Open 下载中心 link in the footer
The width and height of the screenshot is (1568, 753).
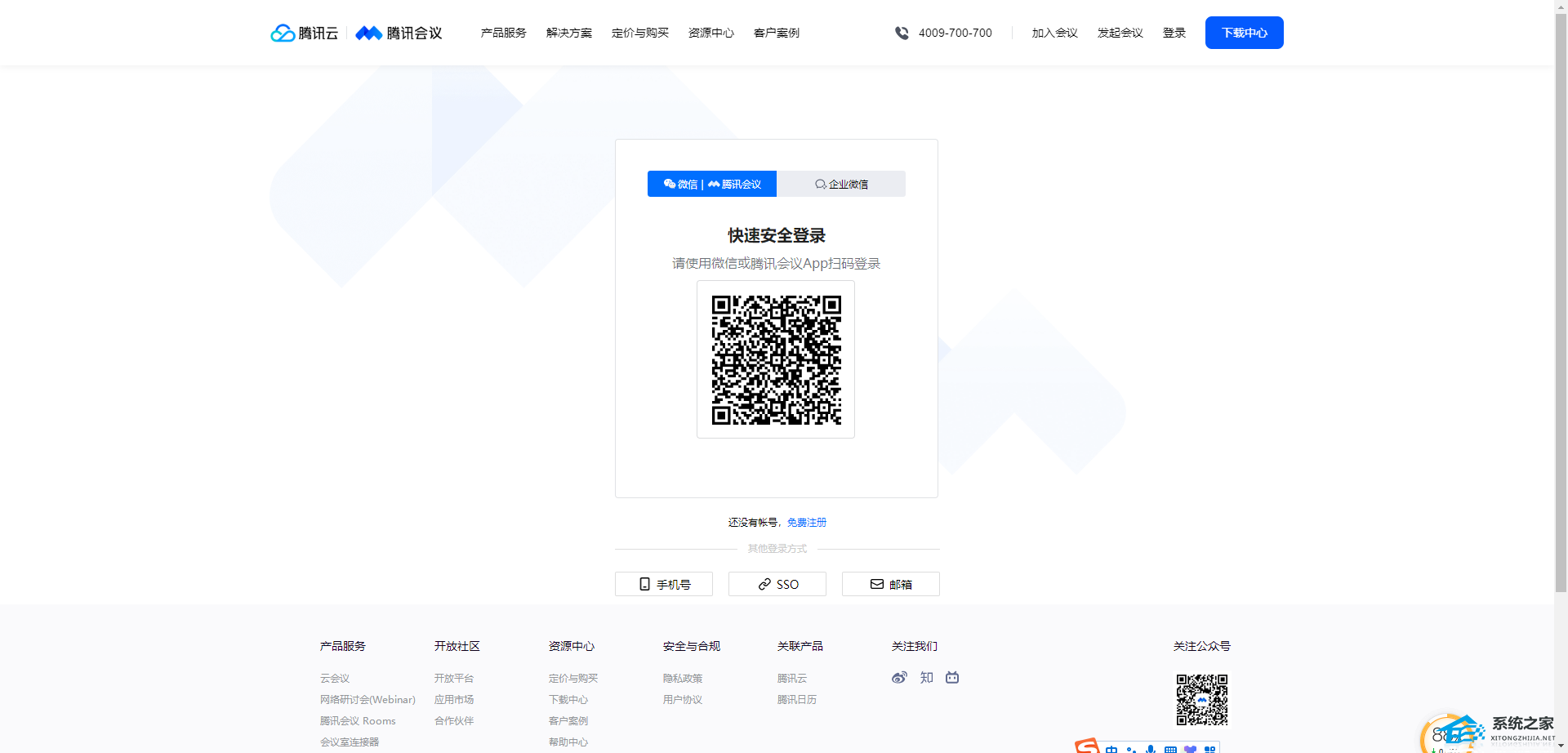click(568, 700)
